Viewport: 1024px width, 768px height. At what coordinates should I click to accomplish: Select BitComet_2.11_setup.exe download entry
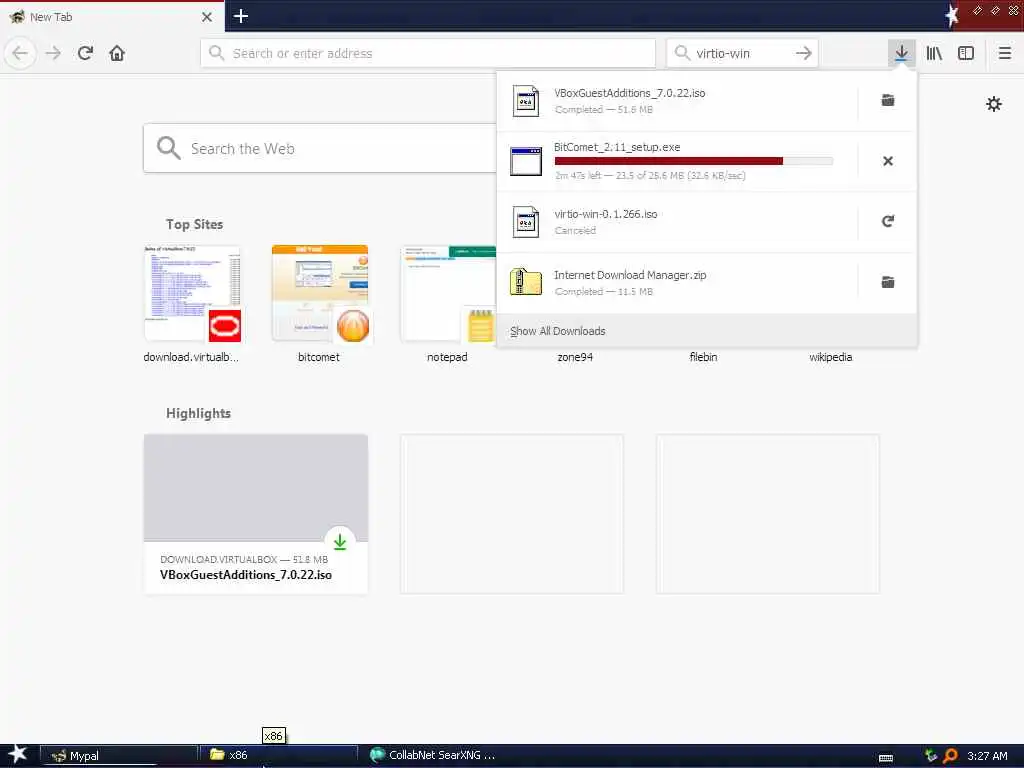tap(677, 161)
